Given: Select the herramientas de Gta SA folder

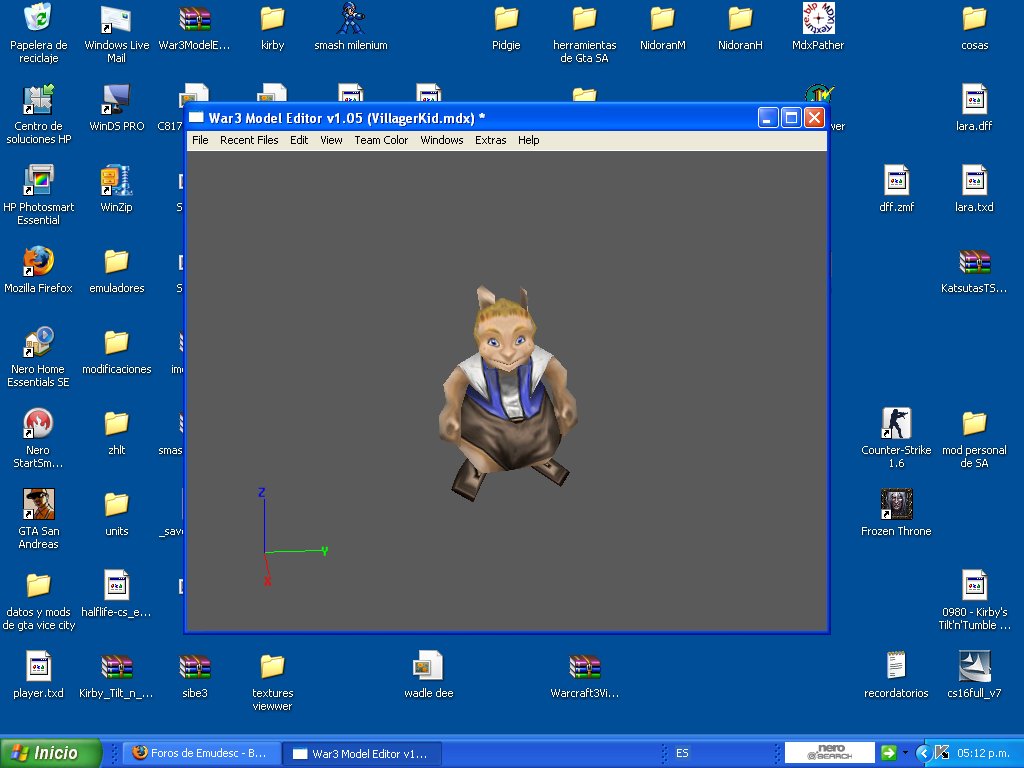Looking at the screenshot, I should point(584,33).
